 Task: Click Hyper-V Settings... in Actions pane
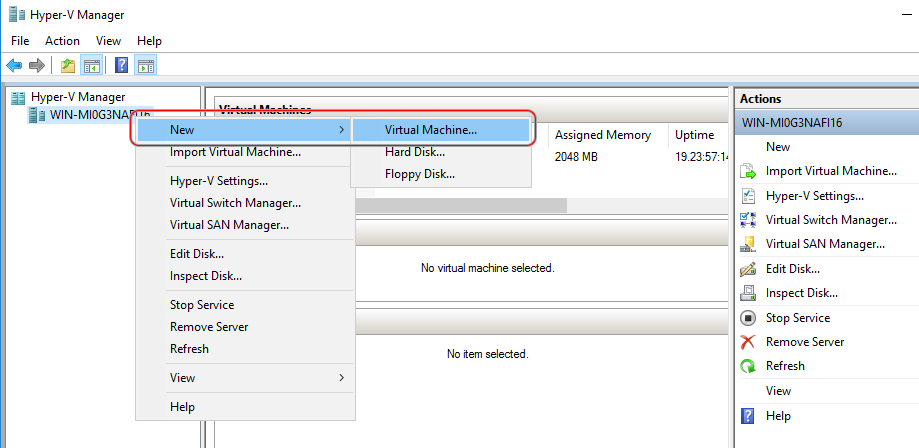815,196
